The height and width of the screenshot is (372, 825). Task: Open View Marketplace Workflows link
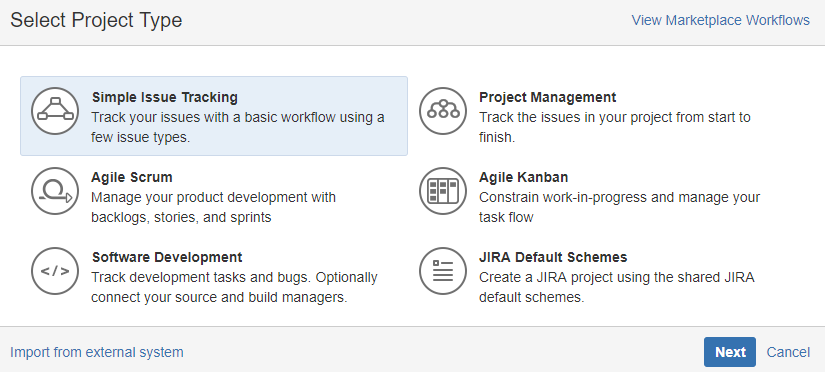click(720, 21)
